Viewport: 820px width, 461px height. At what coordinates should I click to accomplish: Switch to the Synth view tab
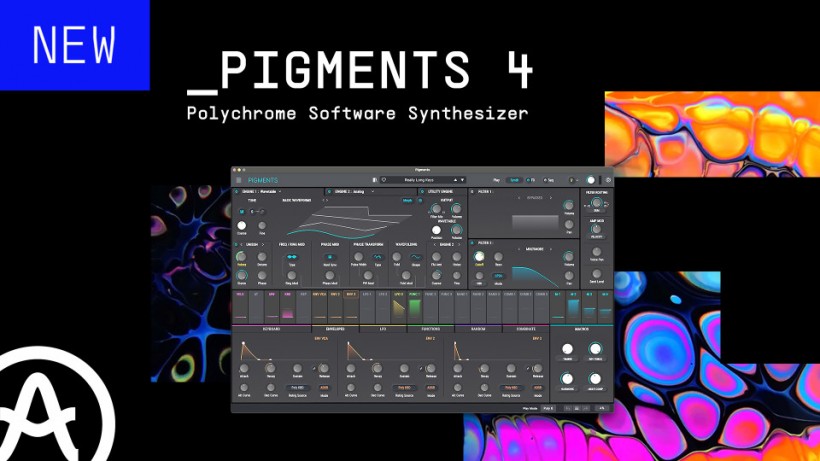[x=513, y=180]
